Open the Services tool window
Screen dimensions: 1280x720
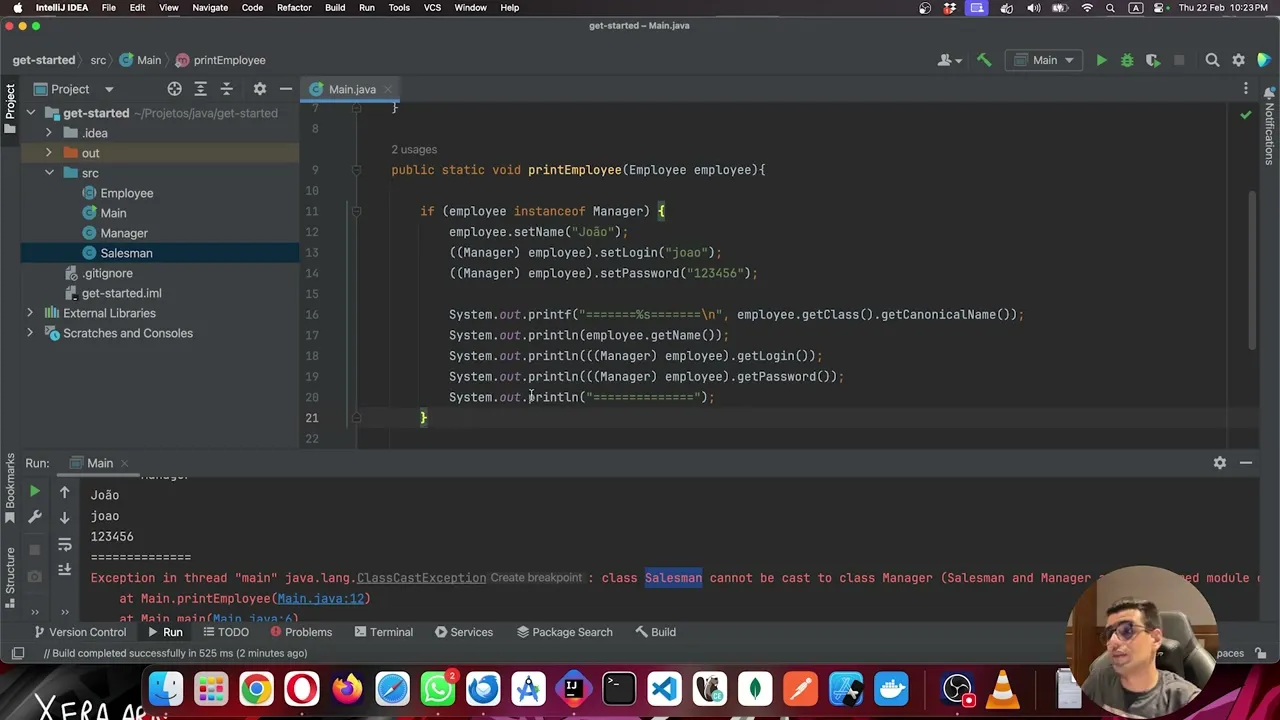(x=463, y=632)
